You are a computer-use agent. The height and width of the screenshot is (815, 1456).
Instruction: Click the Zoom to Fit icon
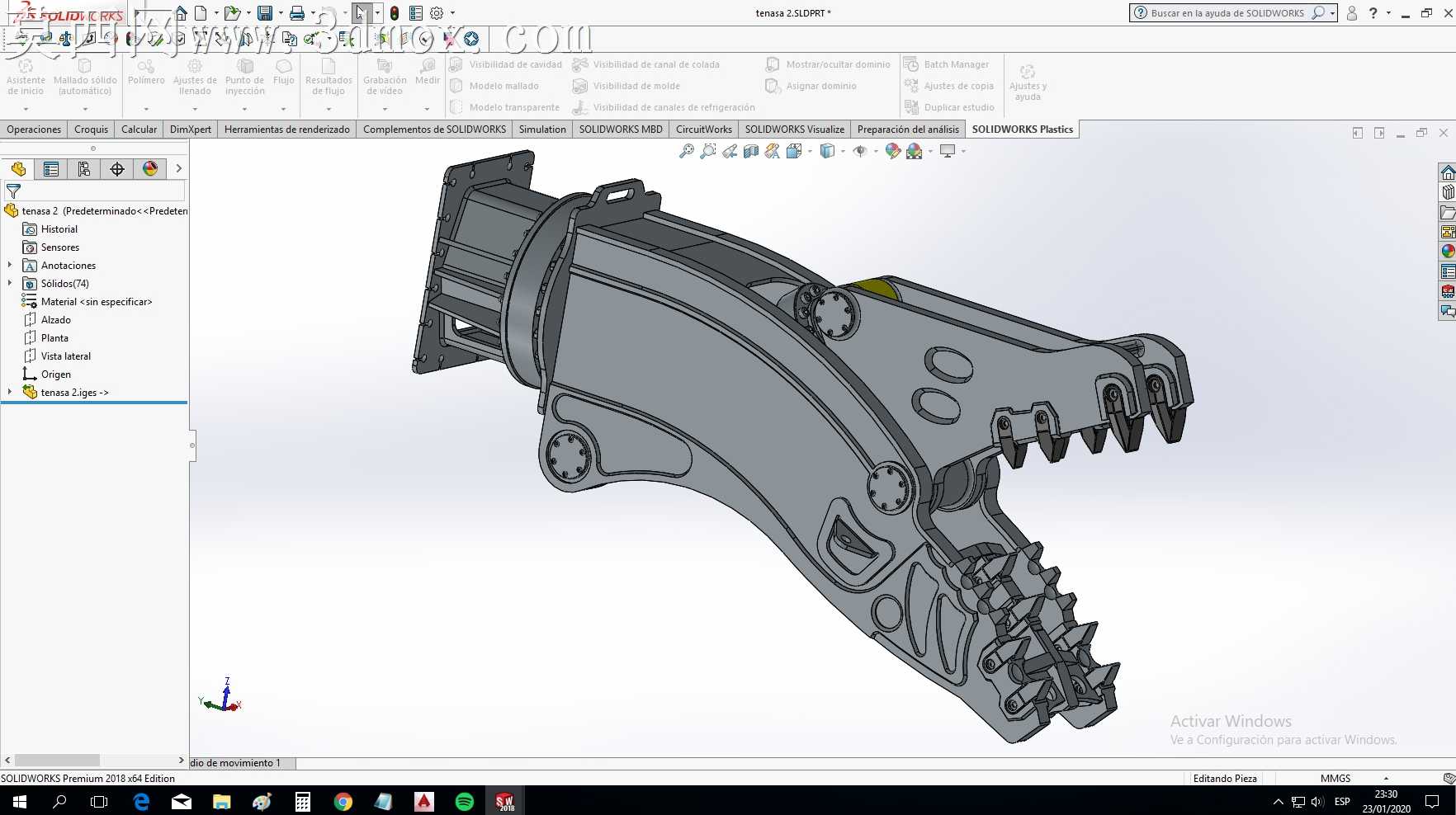click(687, 151)
